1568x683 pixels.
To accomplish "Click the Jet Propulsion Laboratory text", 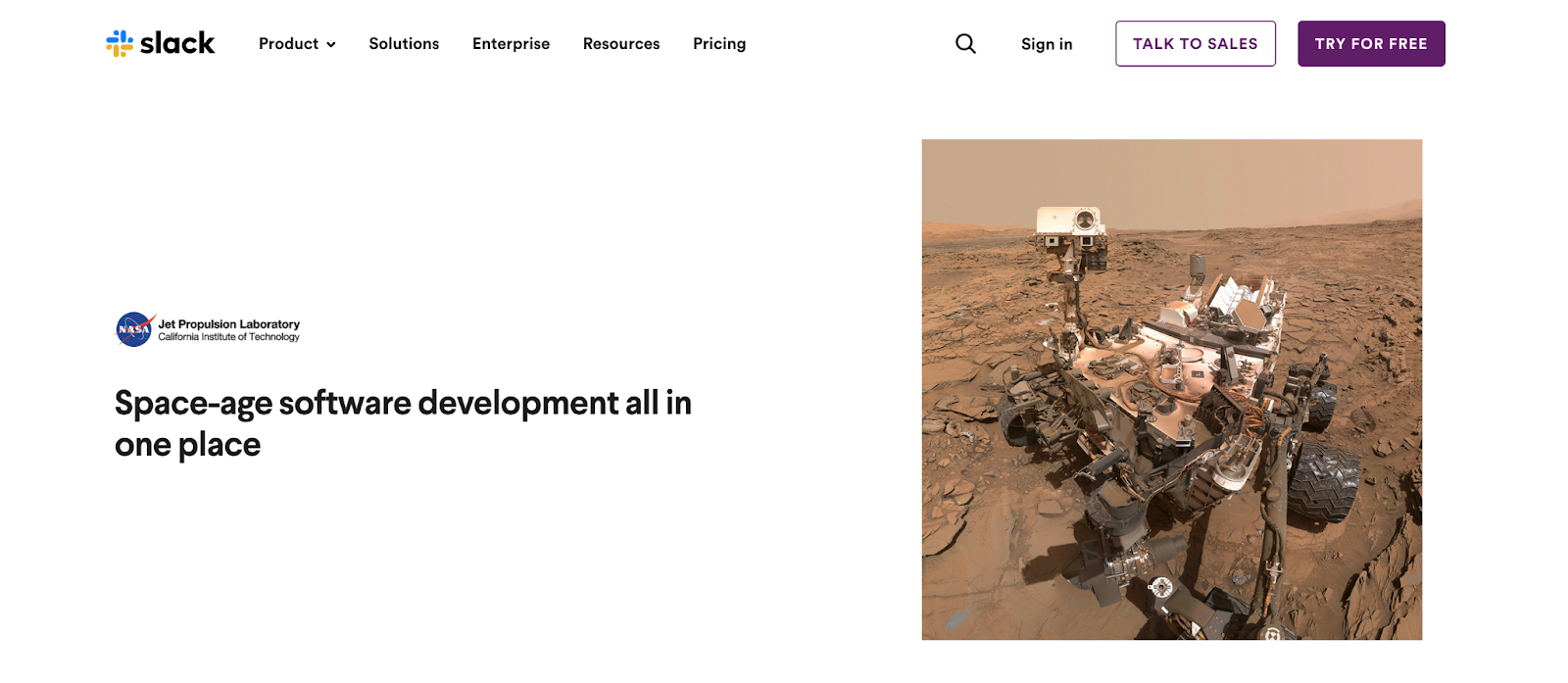I will pyautogui.click(x=229, y=324).
